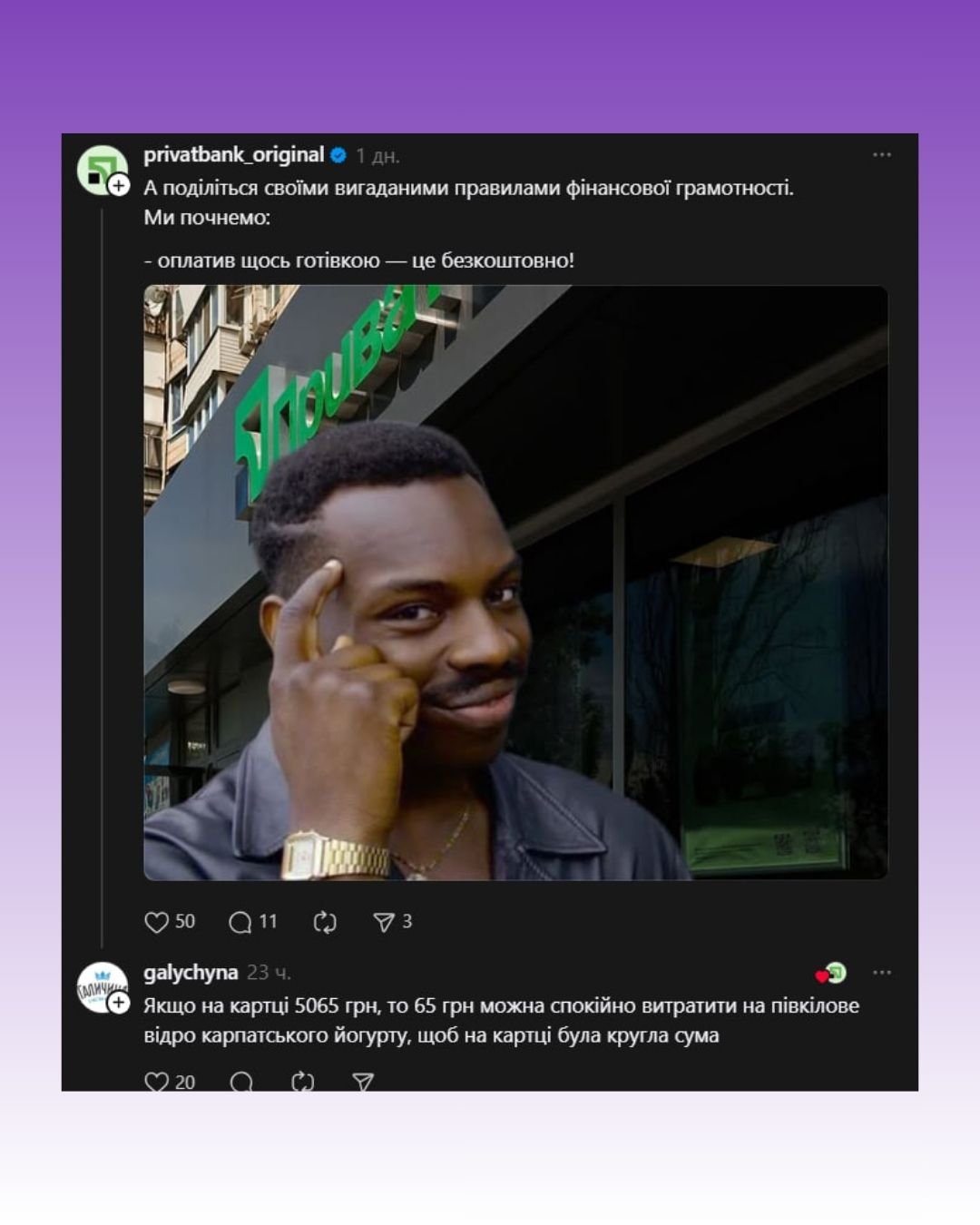The height and width of the screenshot is (1225, 980).
Task: Open comments on privatbank post
Action: pyautogui.click(x=240, y=922)
